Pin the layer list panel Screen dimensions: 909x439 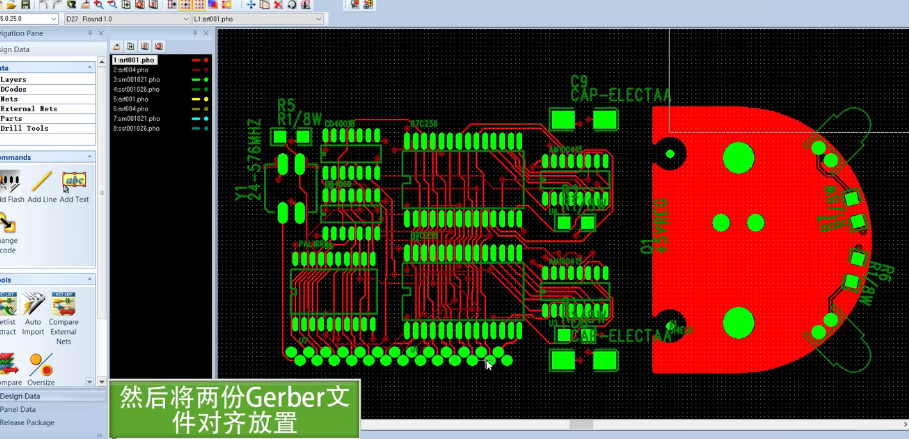click(x=195, y=34)
